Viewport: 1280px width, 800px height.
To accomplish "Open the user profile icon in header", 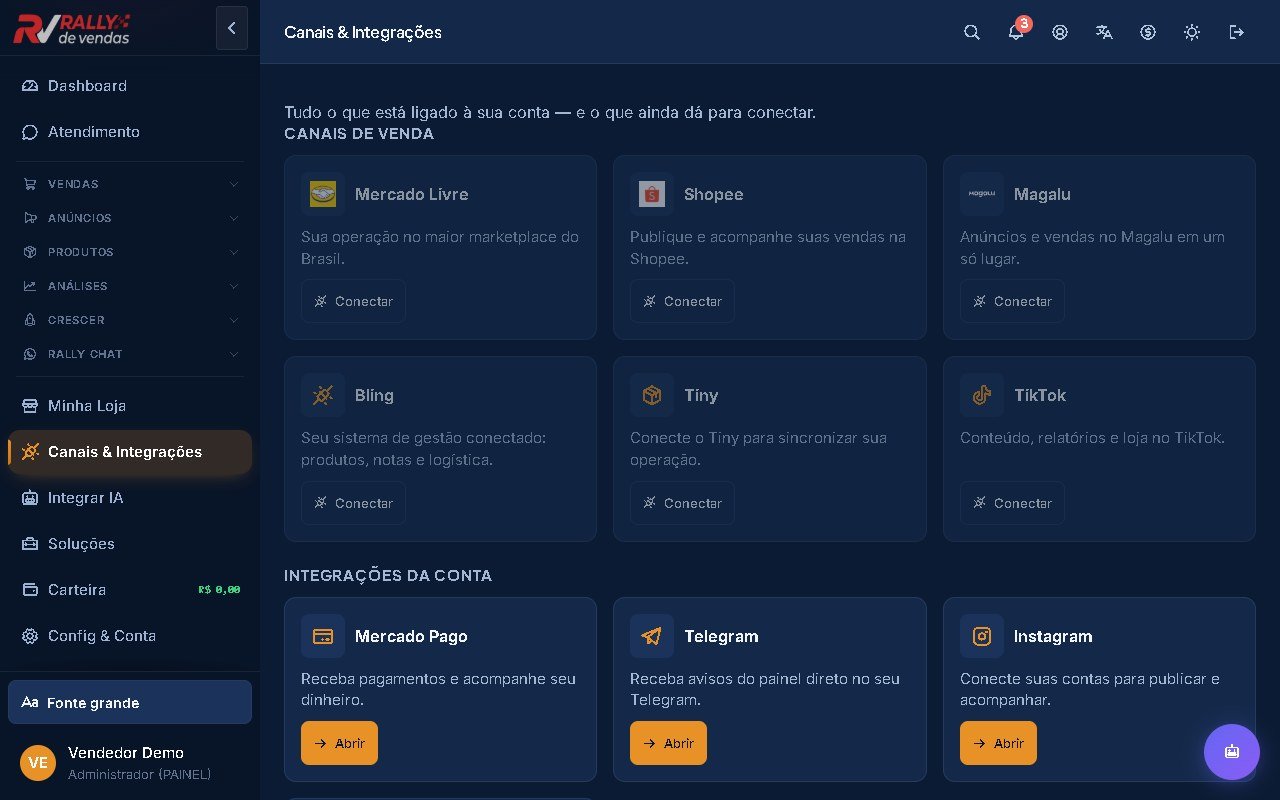I will [1060, 32].
